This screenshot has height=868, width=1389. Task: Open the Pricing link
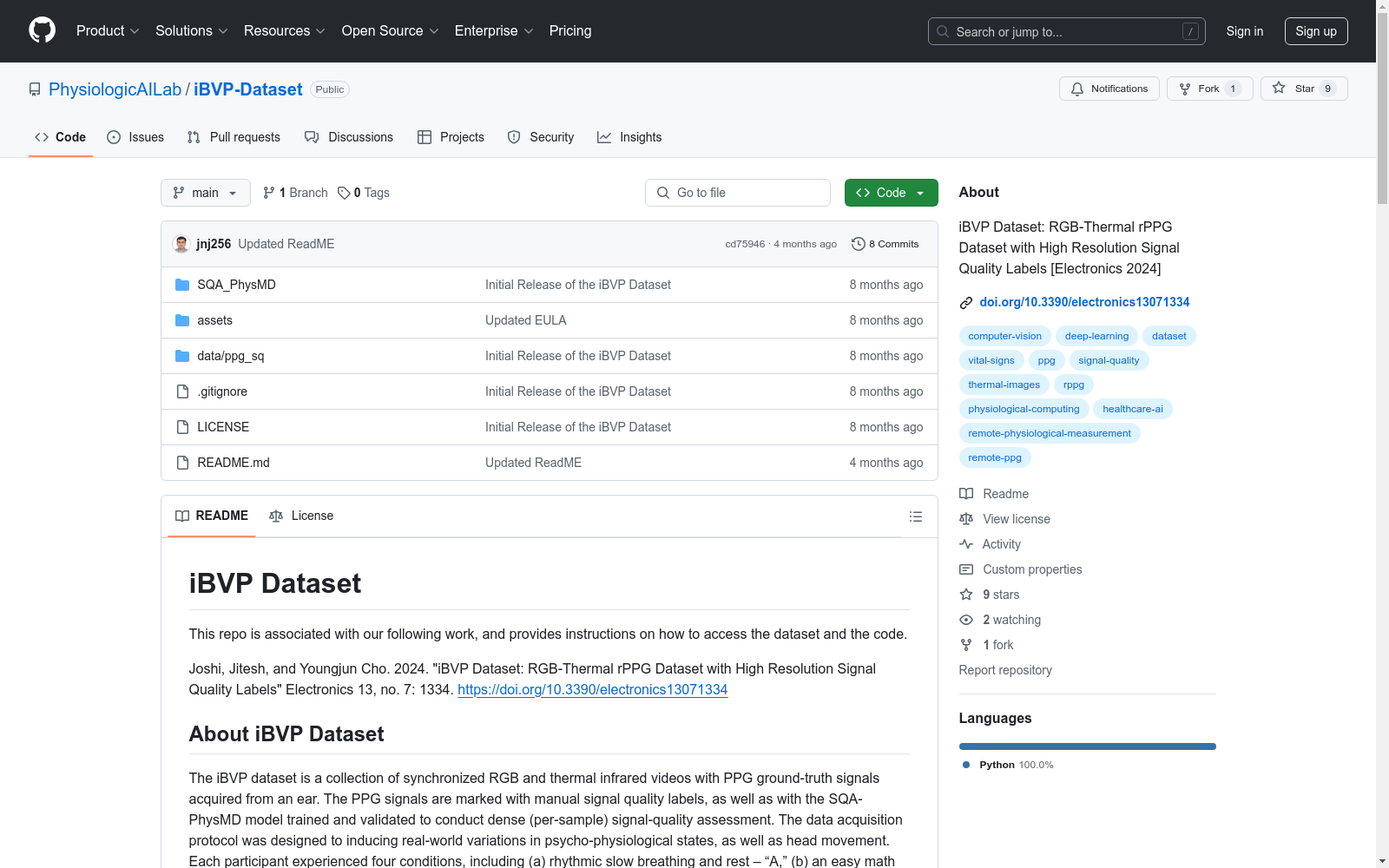pyautogui.click(x=570, y=30)
